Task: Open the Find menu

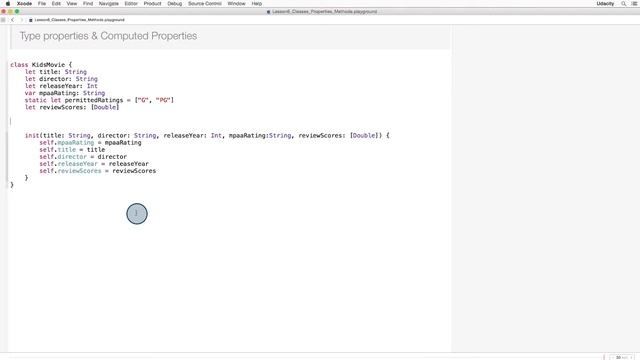Action: point(88,3)
